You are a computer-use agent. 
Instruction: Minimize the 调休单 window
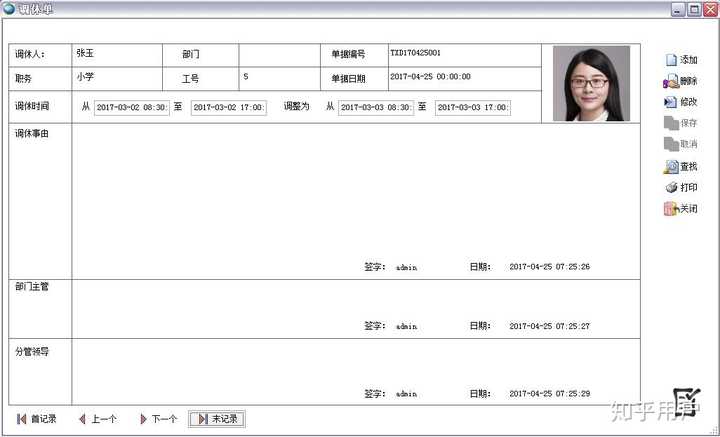(x=678, y=9)
